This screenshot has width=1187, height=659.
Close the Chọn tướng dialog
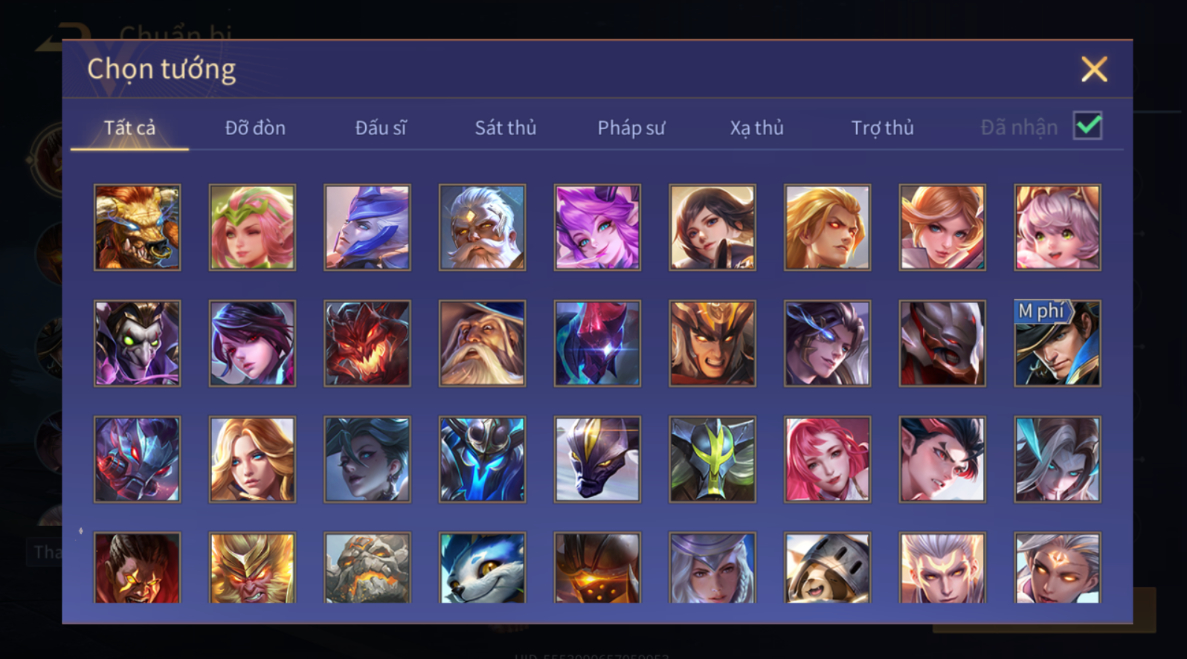coord(1094,69)
